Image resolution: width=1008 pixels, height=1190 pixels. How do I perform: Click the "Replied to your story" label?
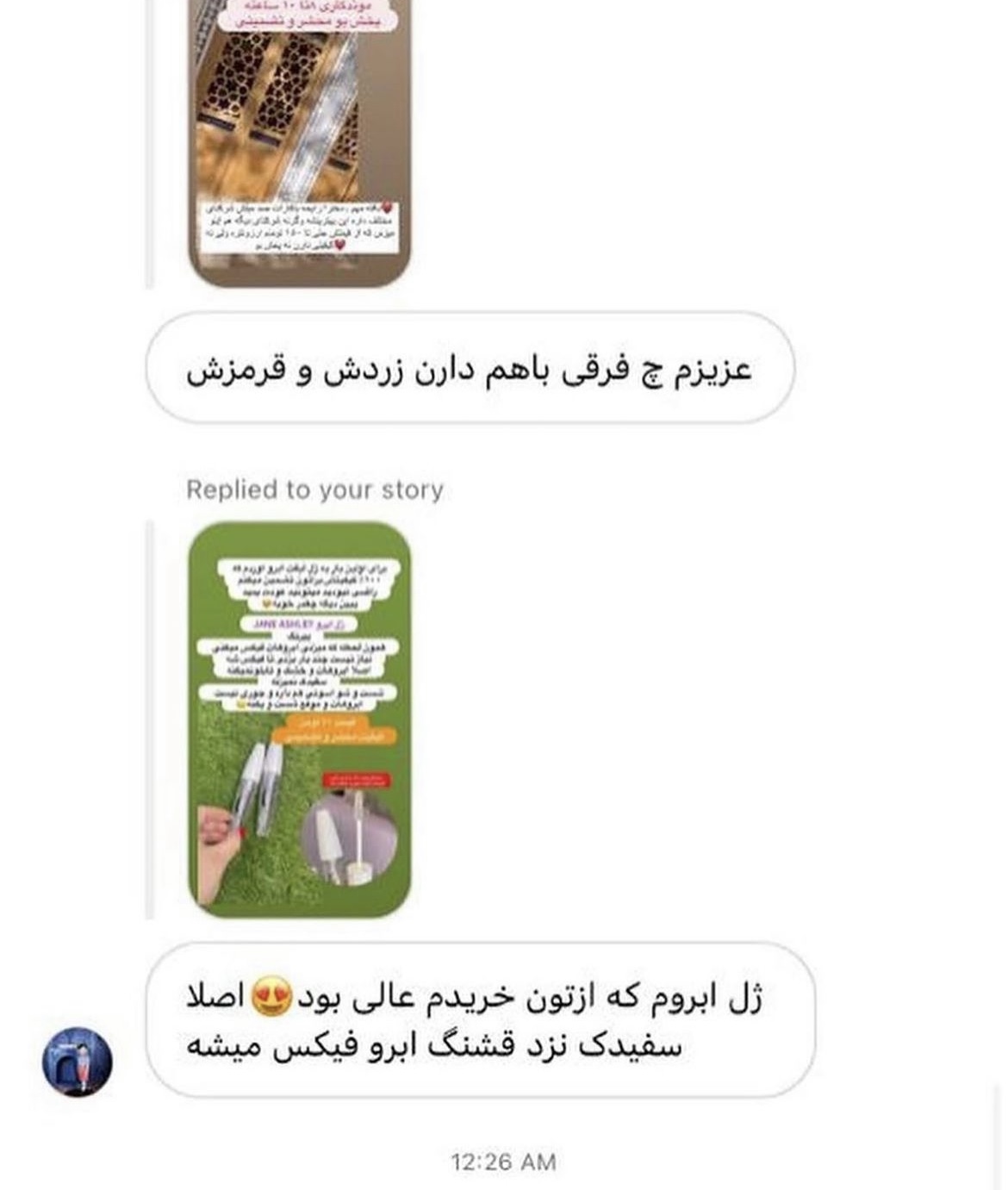point(314,489)
